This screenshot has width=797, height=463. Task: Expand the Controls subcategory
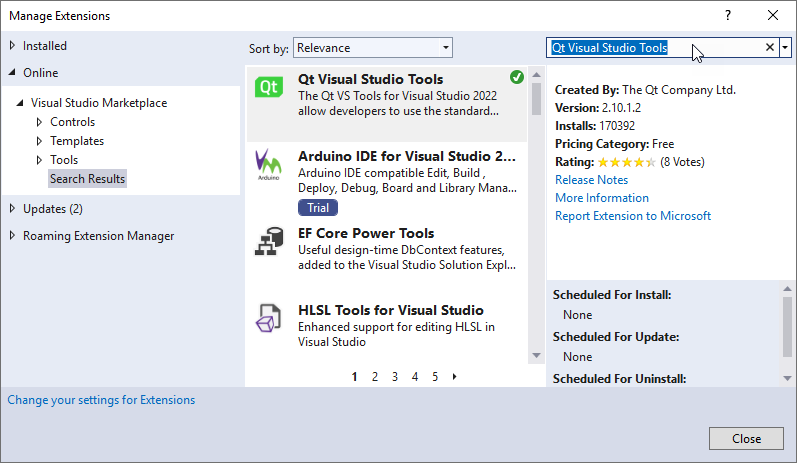[x=39, y=122]
